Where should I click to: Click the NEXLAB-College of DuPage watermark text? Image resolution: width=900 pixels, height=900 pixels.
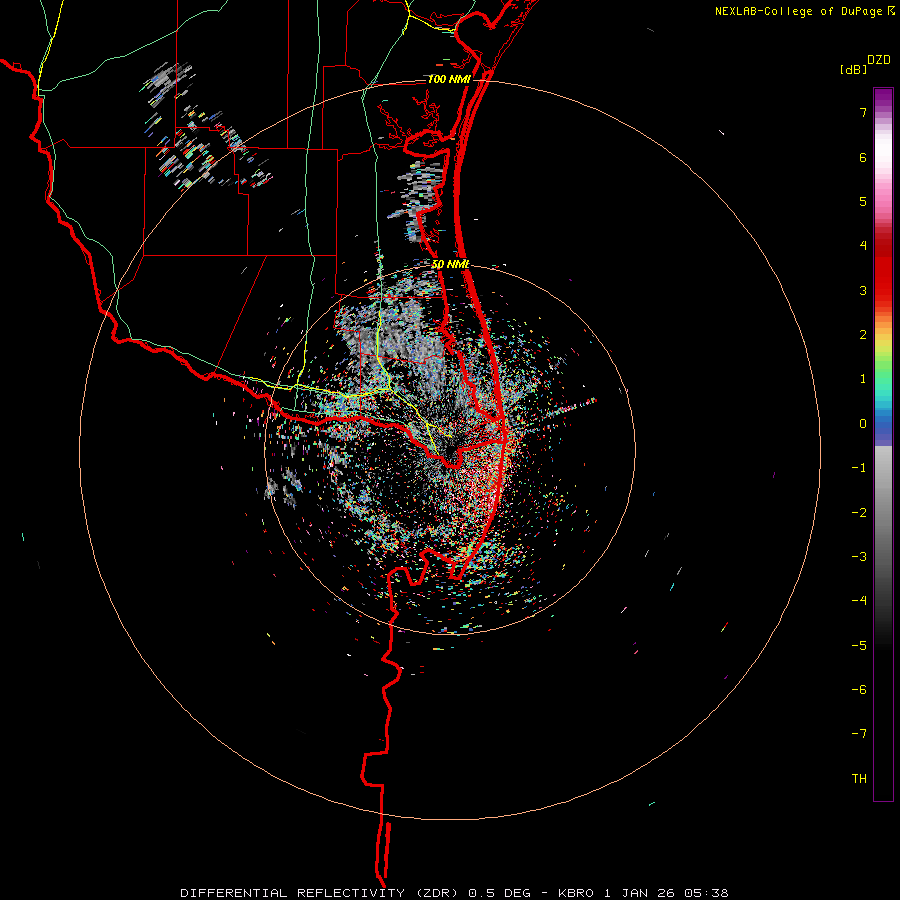pos(799,11)
